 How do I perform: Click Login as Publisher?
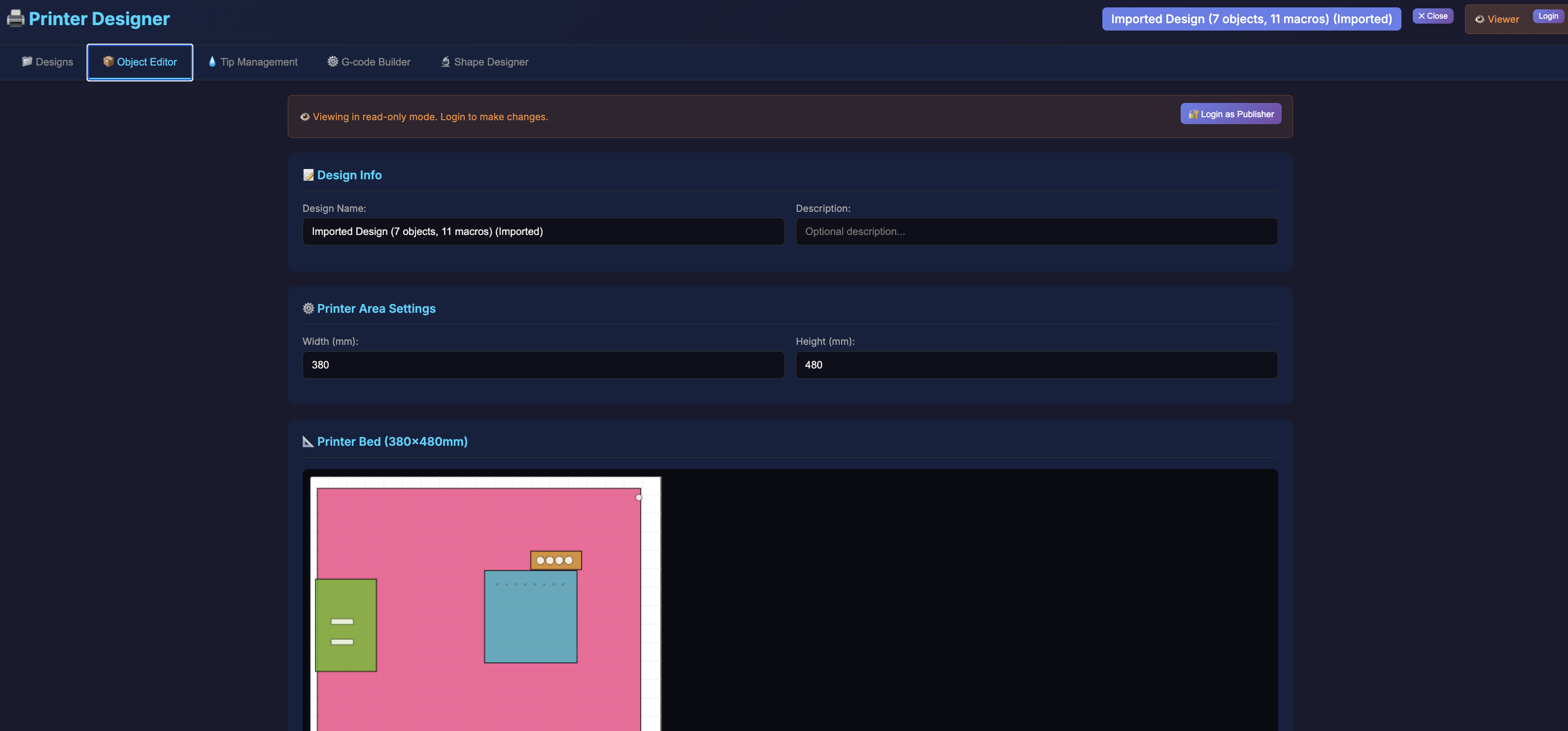(1230, 114)
